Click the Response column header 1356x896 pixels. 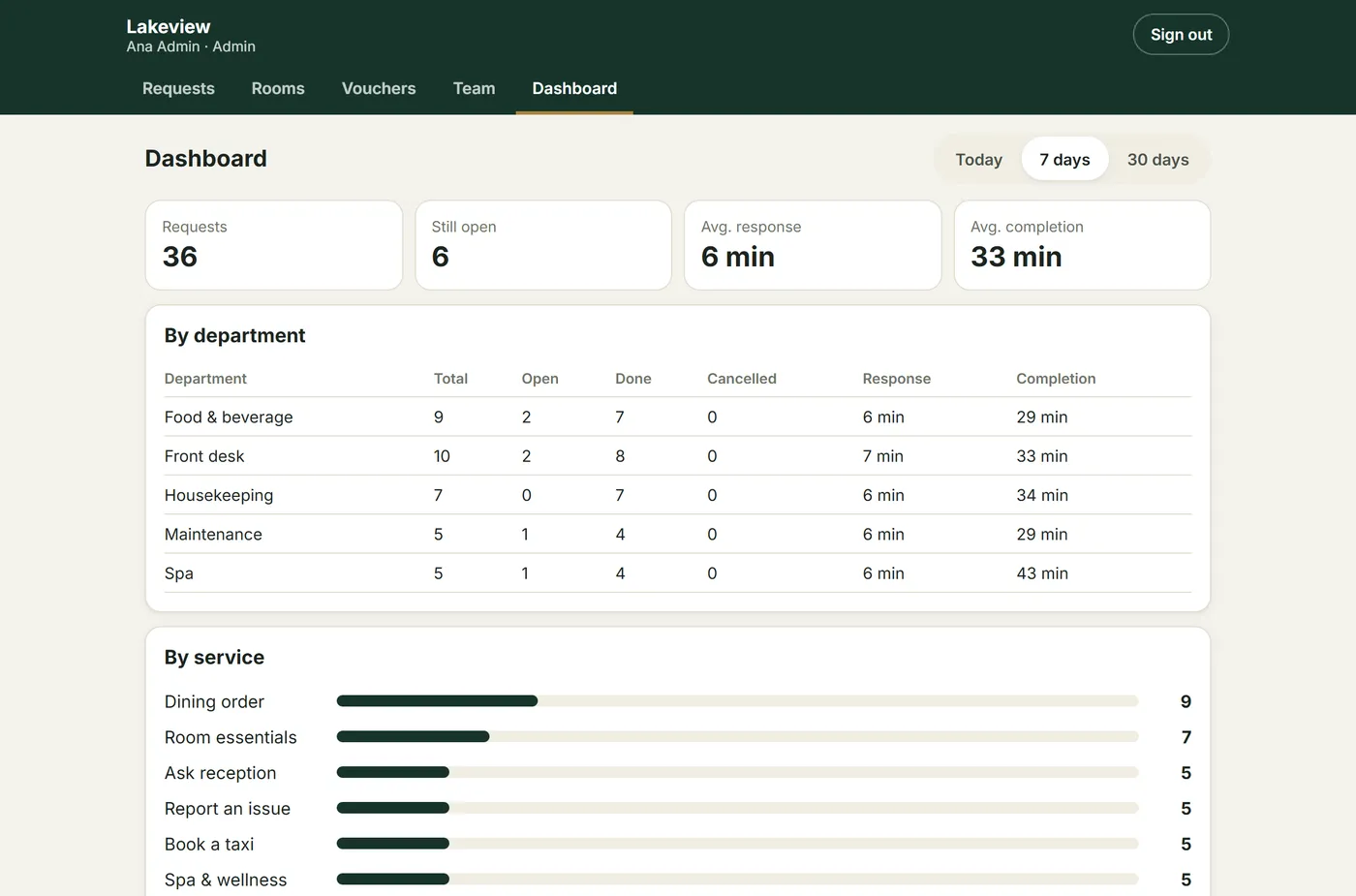tap(897, 379)
